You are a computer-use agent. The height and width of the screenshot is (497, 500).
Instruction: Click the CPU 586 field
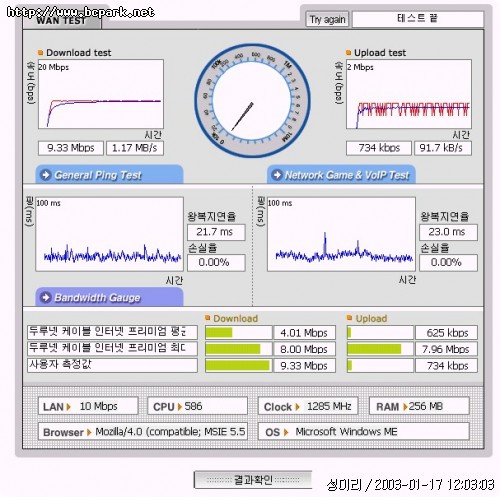pos(197,406)
